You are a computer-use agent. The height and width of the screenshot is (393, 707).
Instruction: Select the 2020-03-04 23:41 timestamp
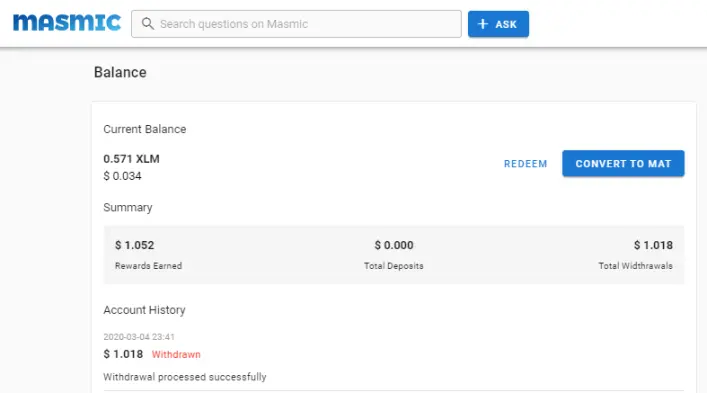pyautogui.click(x=139, y=337)
